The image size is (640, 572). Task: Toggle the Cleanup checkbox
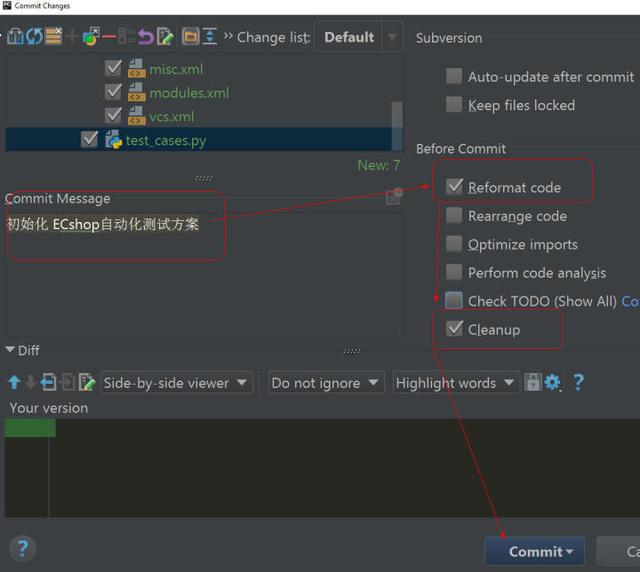pos(455,329)
